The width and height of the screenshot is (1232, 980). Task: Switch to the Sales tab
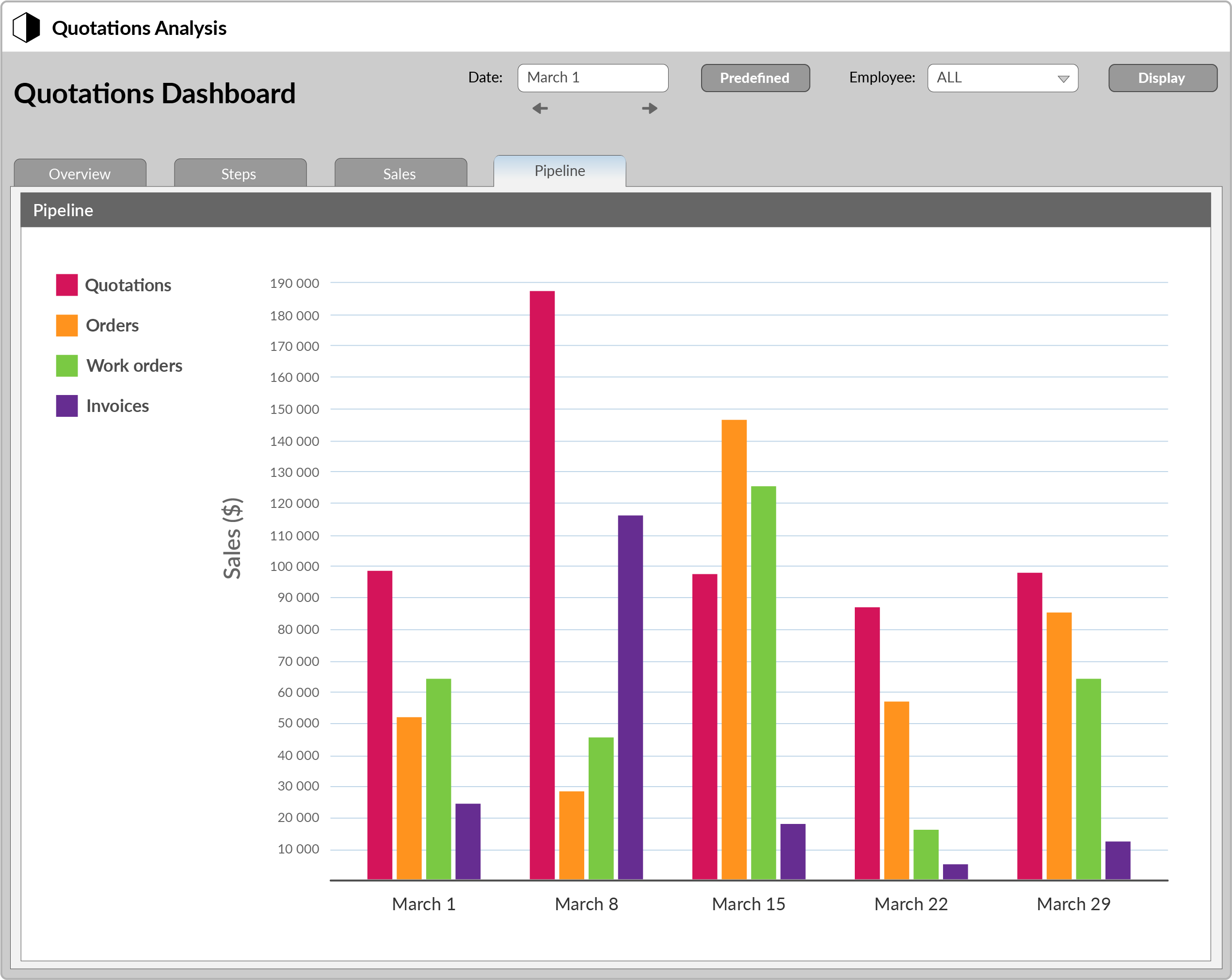point(400,173)
